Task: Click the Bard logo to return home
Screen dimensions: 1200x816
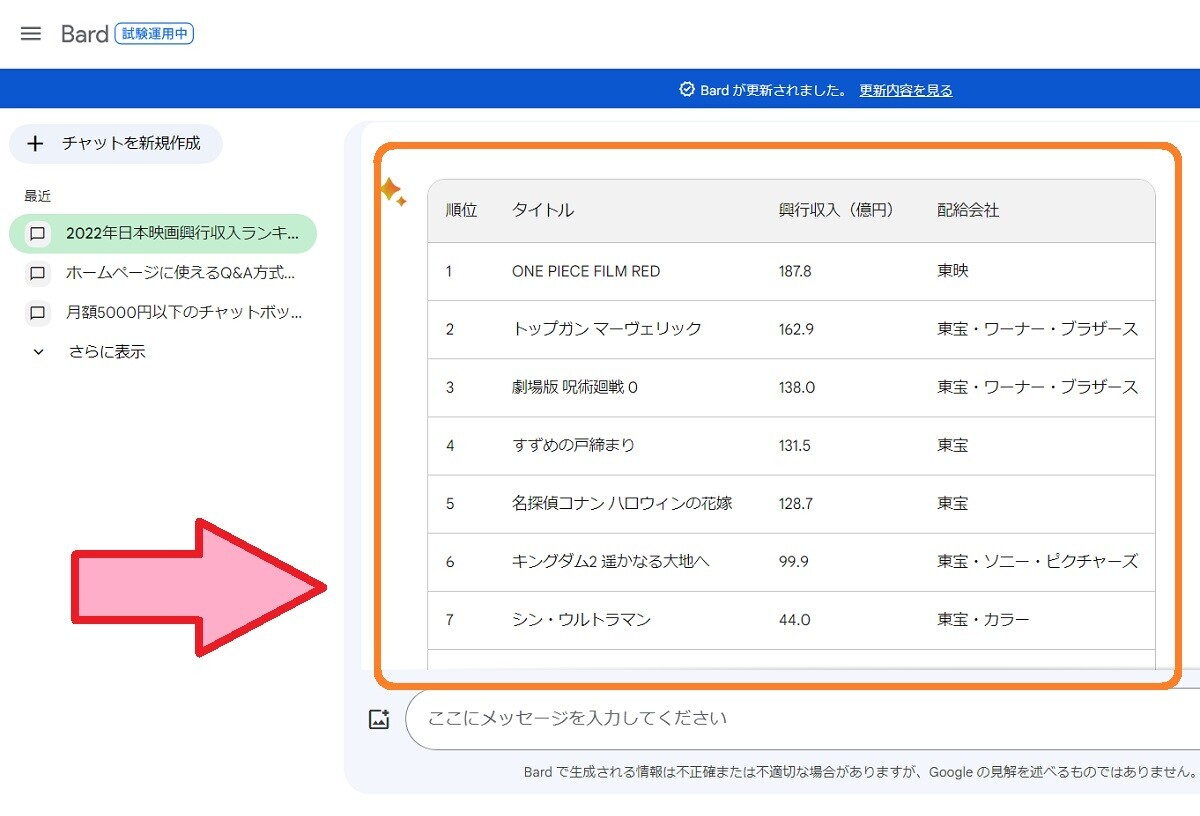Action: [84, 33]
